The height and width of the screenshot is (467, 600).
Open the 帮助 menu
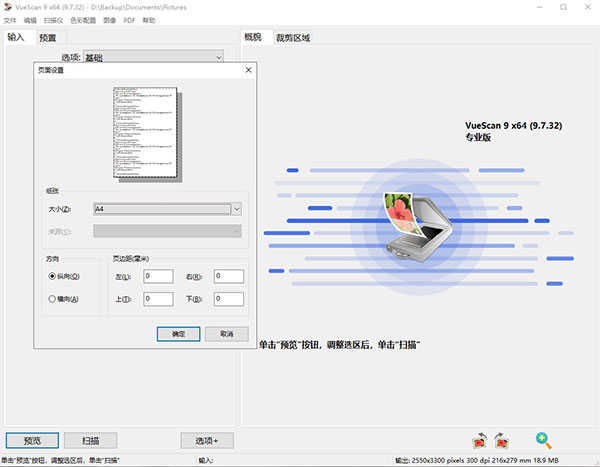click(x=149, y=20)
